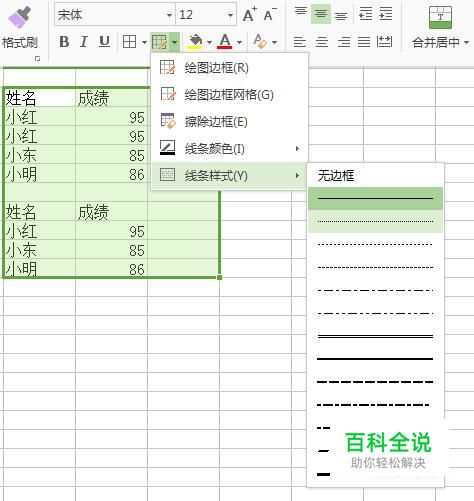Apply the cell borders icon
This screenshot has height=501, width=474.
coord(129,42)
